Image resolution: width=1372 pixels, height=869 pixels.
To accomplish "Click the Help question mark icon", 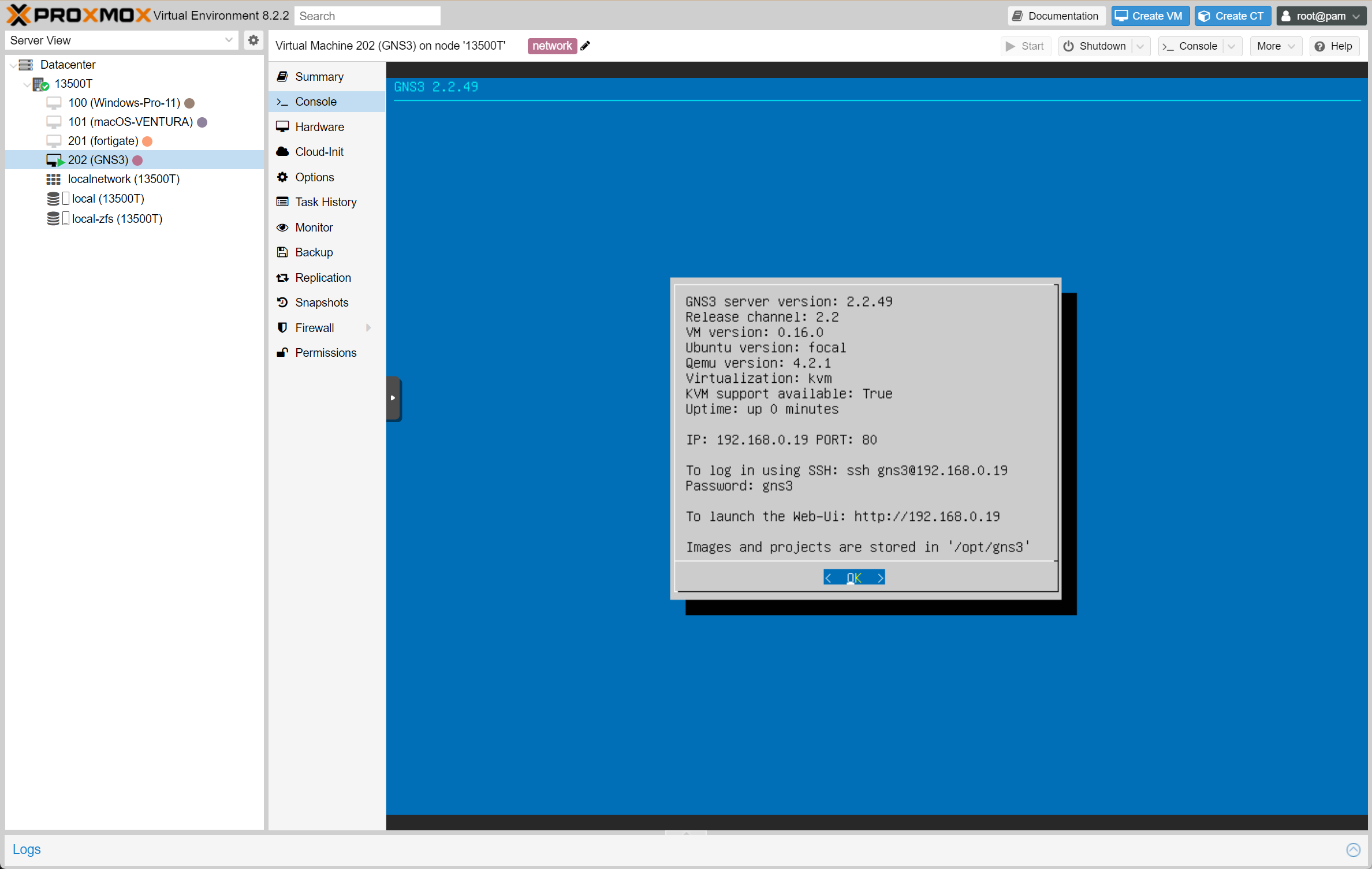I will click(1319, 46).
